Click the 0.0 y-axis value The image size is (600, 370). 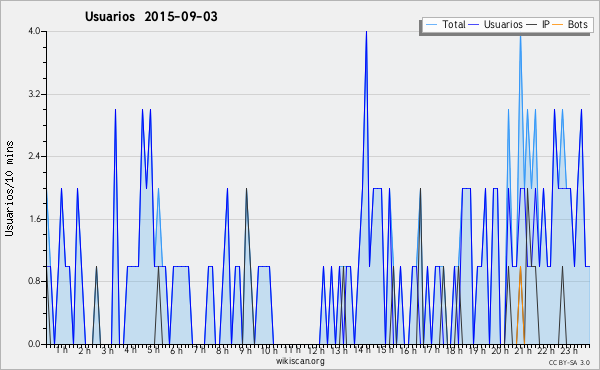(34, 344)
